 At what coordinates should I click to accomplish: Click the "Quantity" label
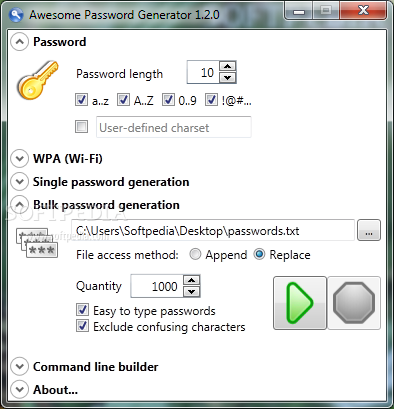point(99,286)
